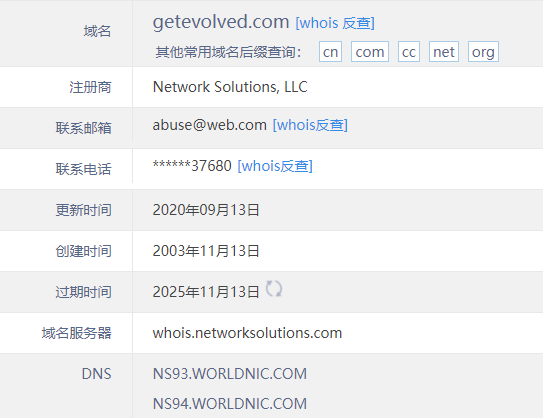Select the update date 2020年09月13日

point(206,210)
